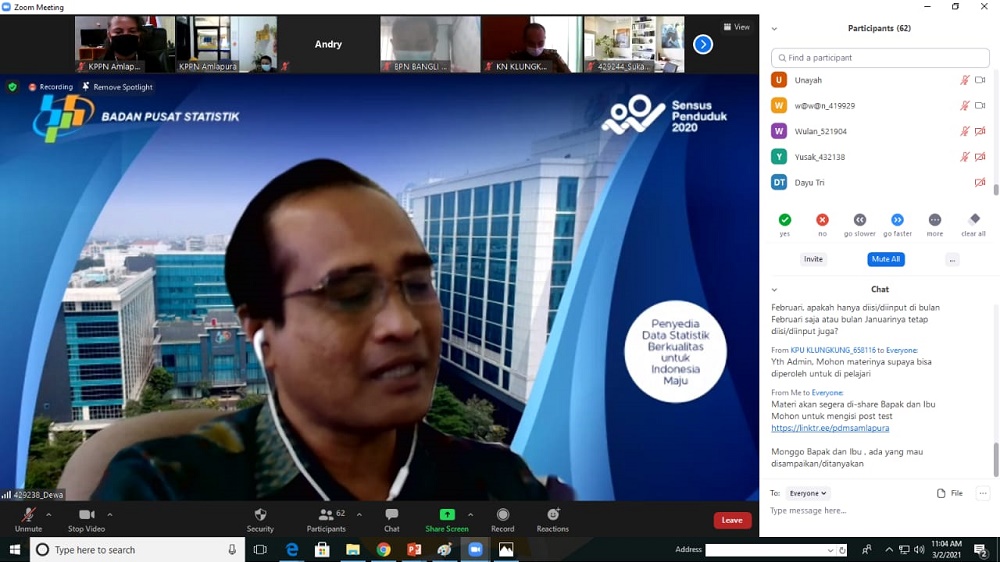Click the Windows search box
This screenshot has height=562, width=1000.
coord(137,549)
